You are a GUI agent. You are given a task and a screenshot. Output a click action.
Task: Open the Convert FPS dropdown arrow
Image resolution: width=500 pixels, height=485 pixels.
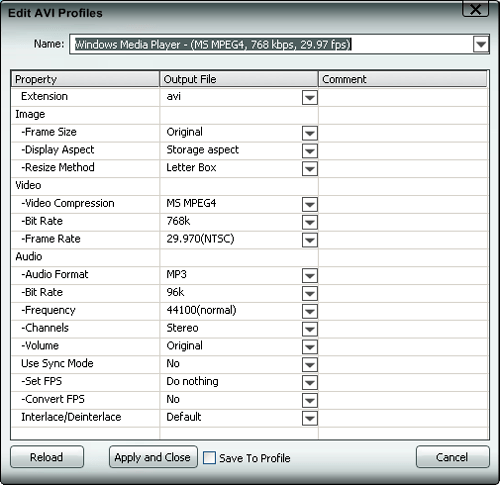pos(310,400)
